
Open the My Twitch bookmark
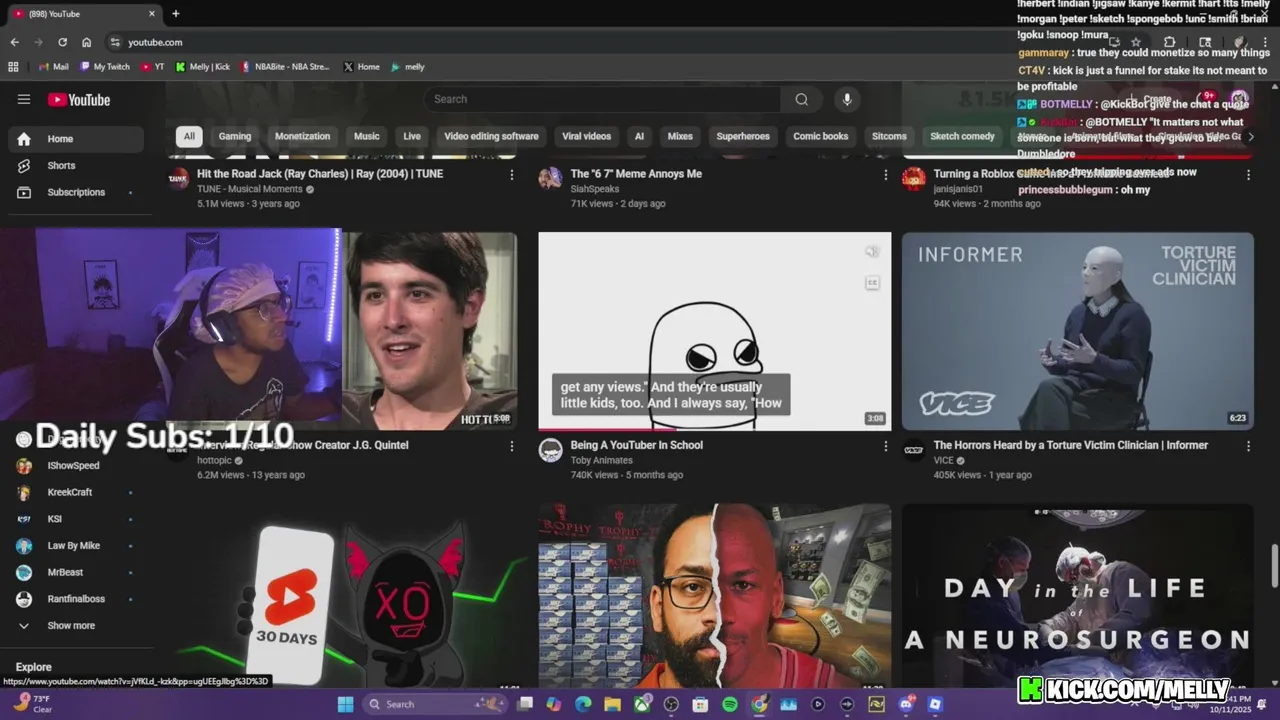click(105, 67)
